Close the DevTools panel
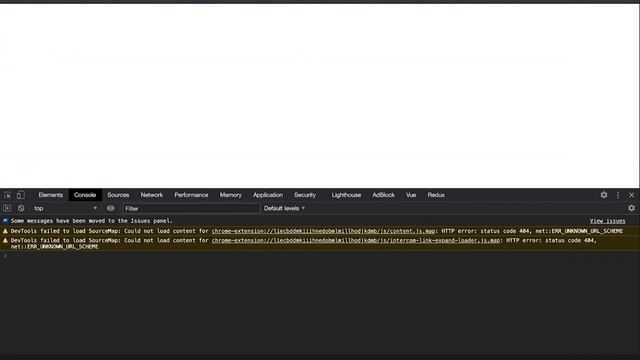Viewport: 640px width, 360px height. click(631, 195)
